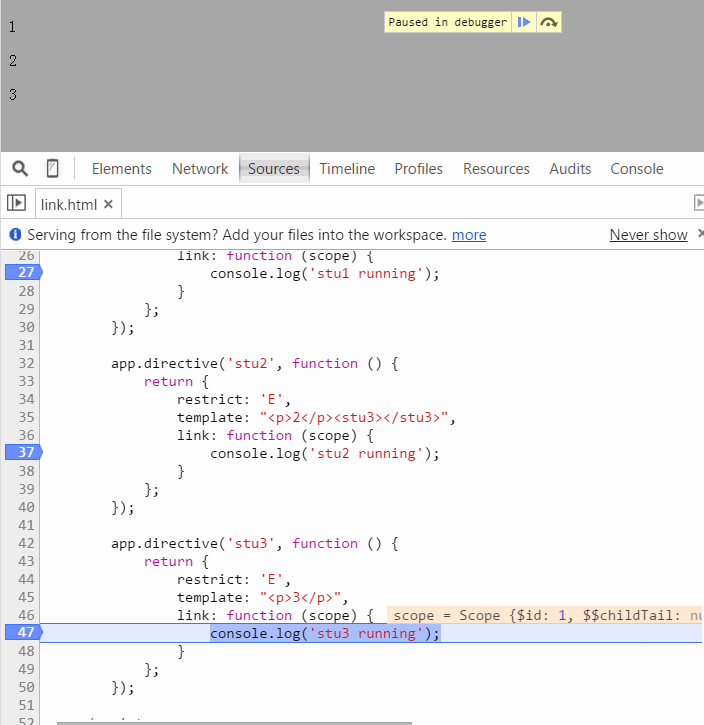Click 'Never show' in the infobar

(x=648, y=235)
